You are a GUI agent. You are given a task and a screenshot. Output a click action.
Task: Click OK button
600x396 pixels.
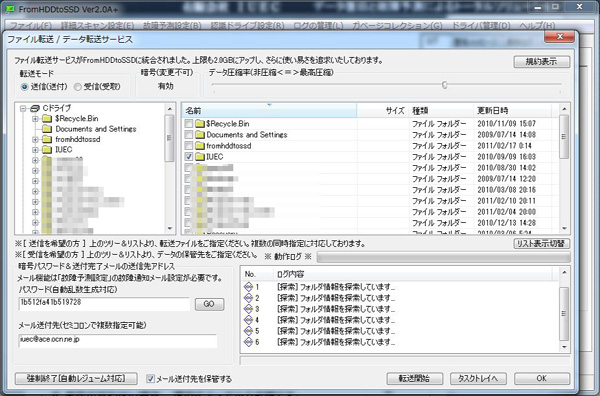pos(541,379)
